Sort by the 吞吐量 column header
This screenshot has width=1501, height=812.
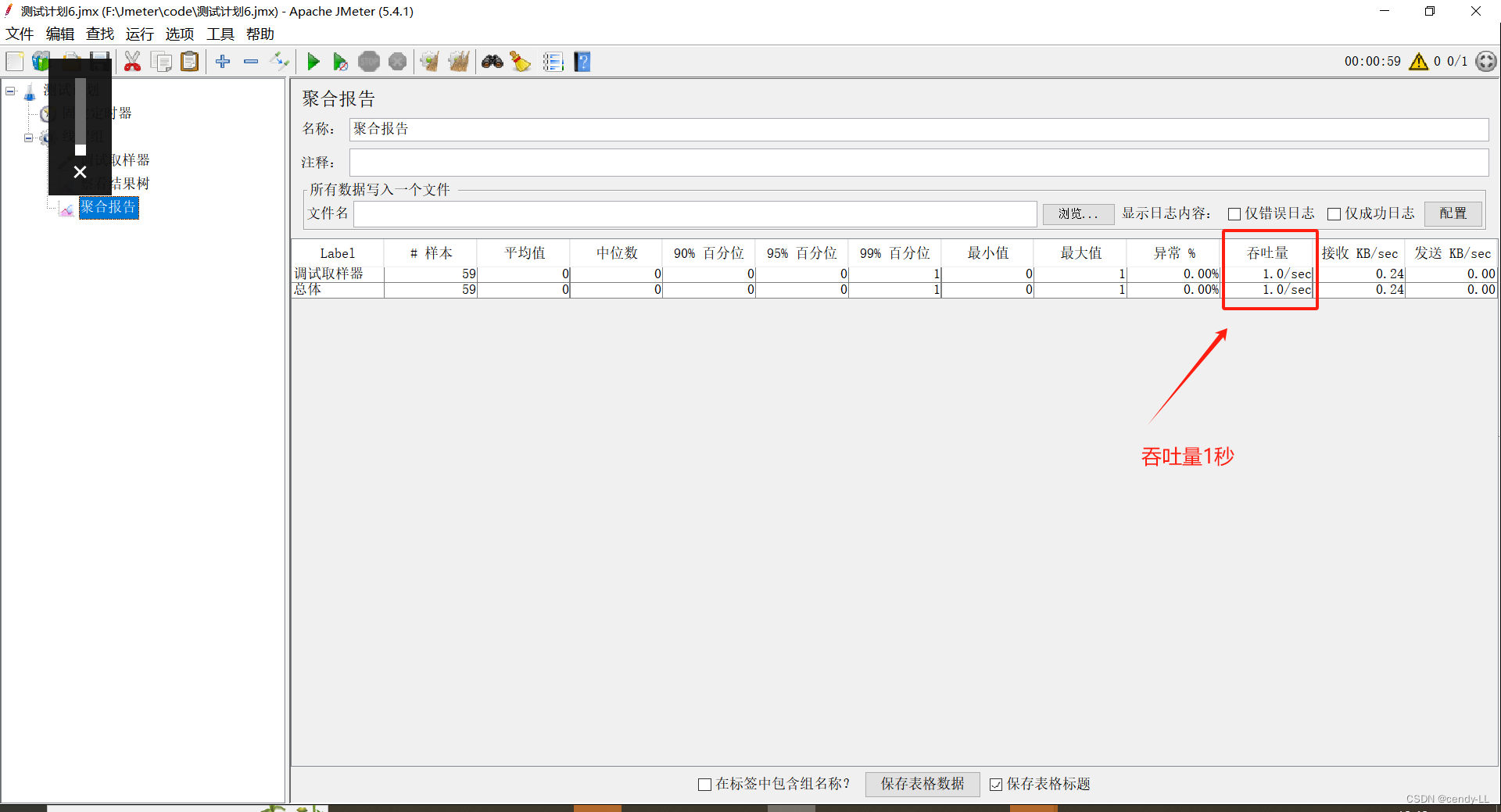coord(1267,253)
